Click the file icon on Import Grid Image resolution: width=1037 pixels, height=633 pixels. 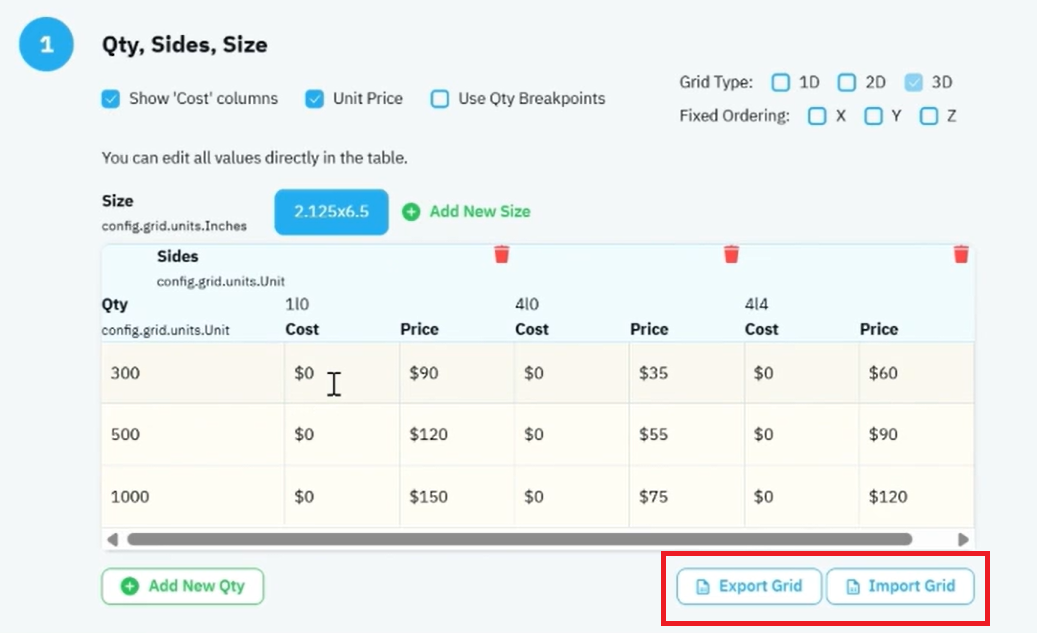click(852, 587)
